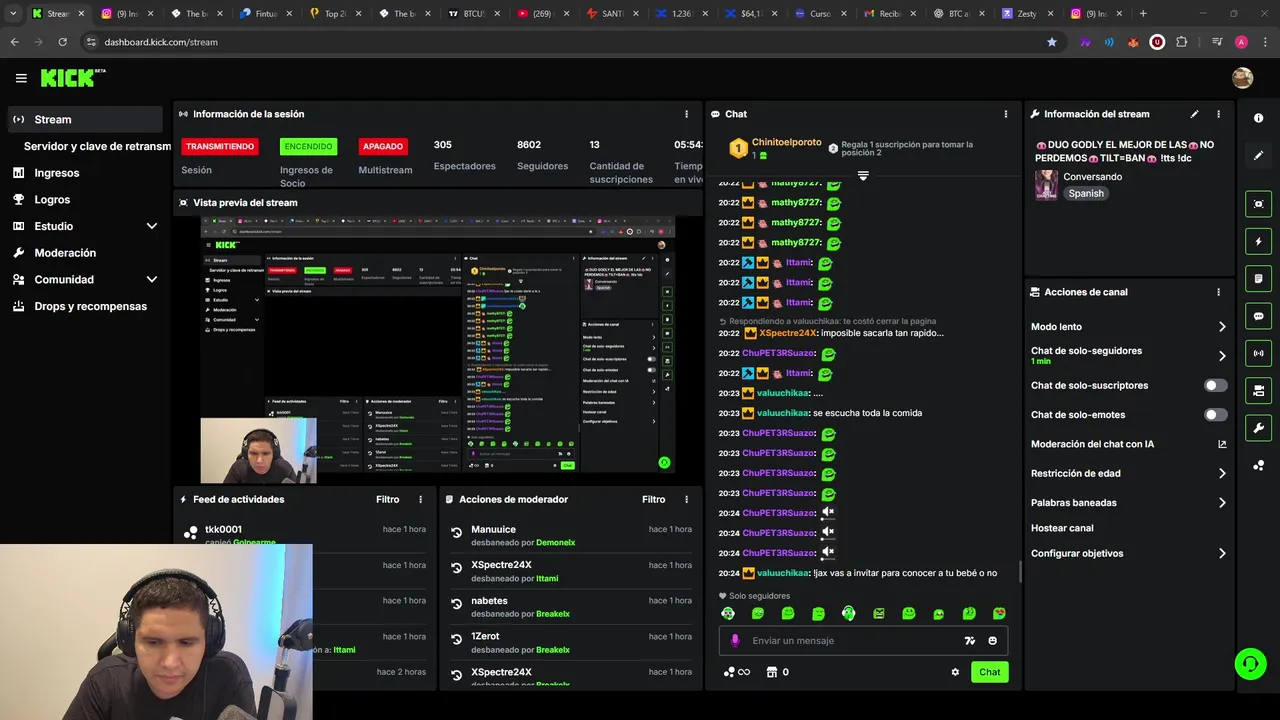
Task: Click the first green emote in emote row
Action: click(x=728, y=613)
